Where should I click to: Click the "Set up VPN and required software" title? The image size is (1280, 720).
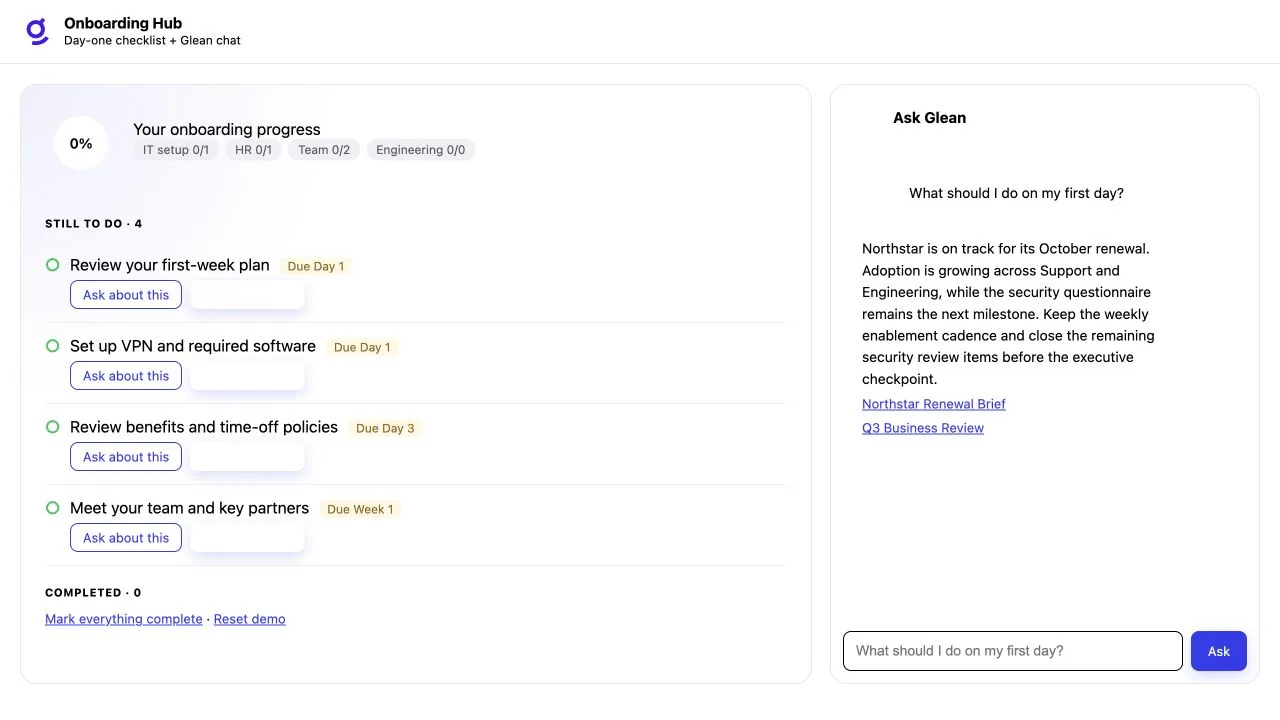point(193,346)
